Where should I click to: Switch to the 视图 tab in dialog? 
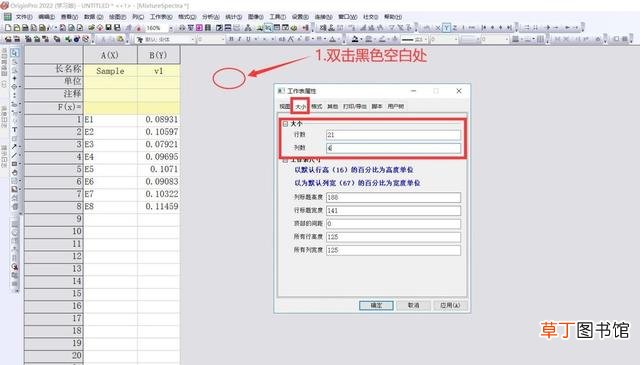[x=284, y=106]
